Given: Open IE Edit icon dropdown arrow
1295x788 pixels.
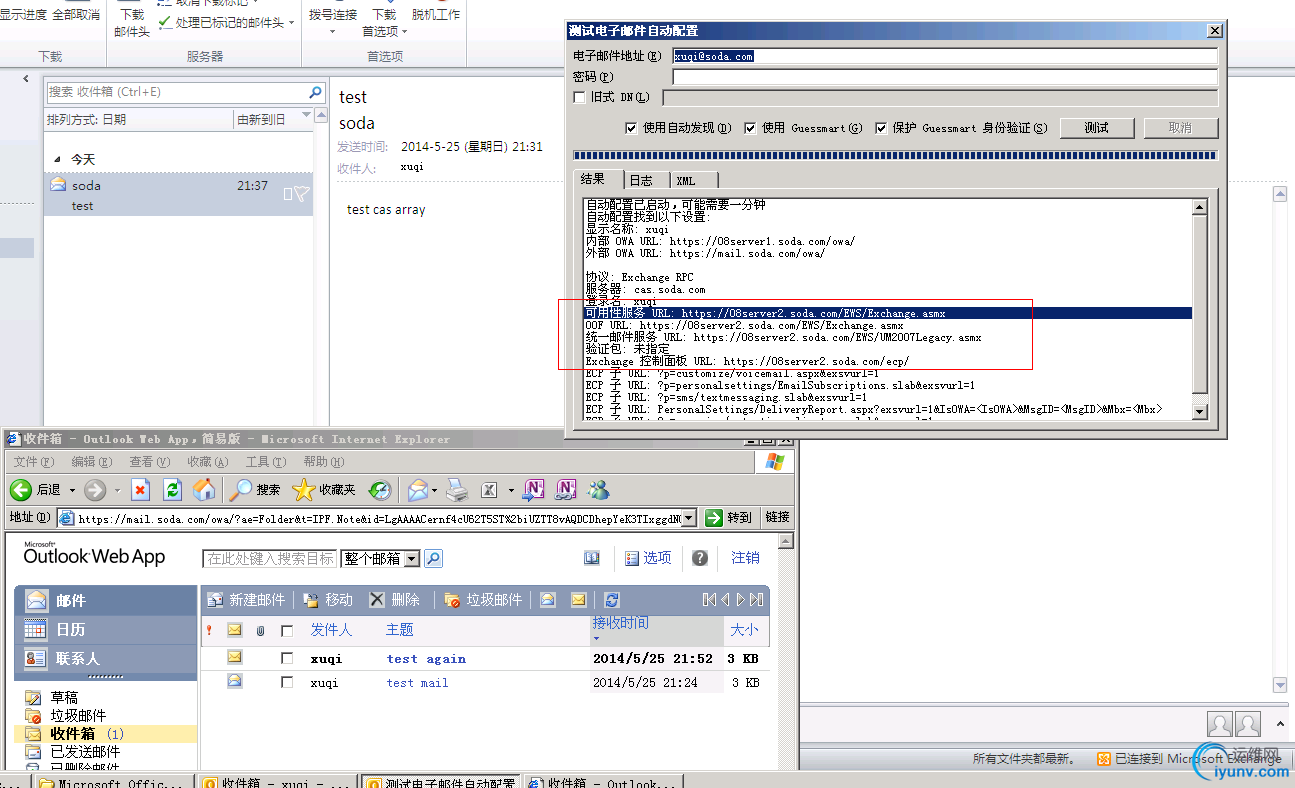Looking at the screenshot, I should point(510,490).
